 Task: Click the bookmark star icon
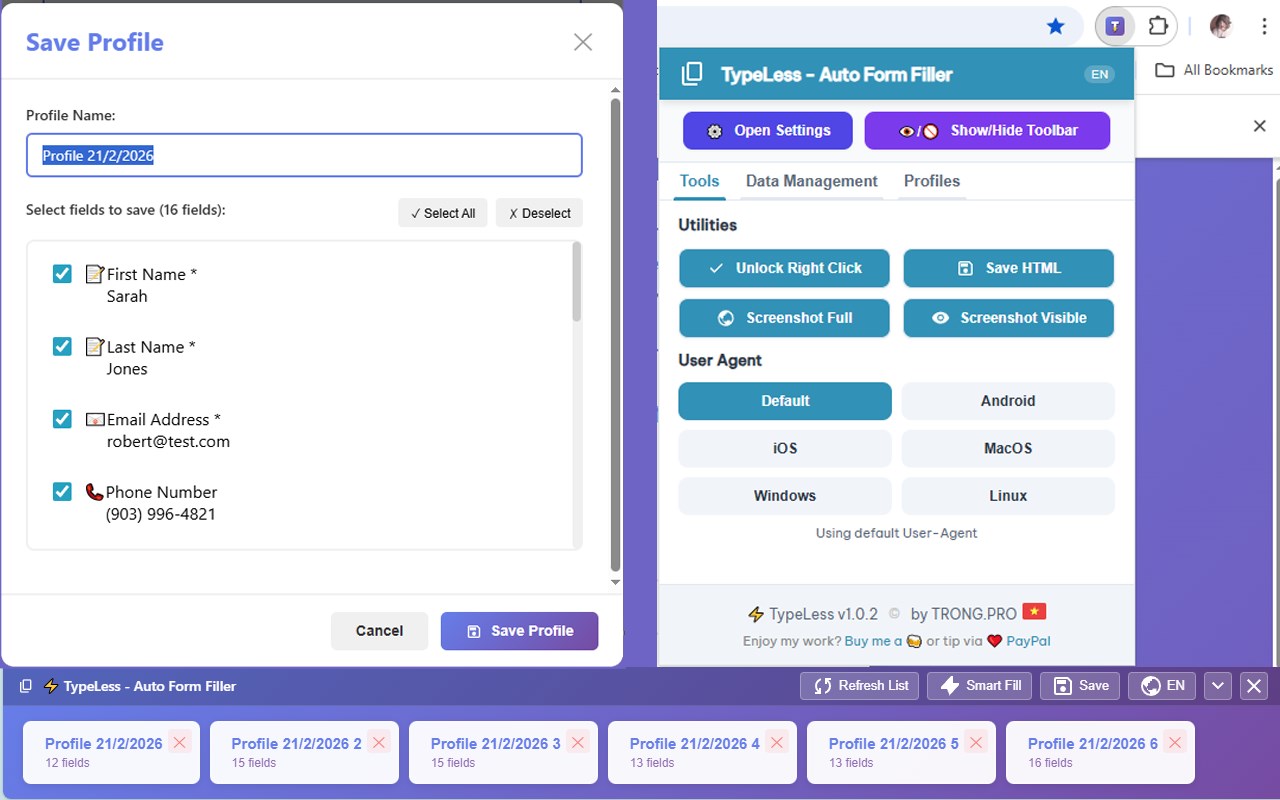(x=1056, y=27)
